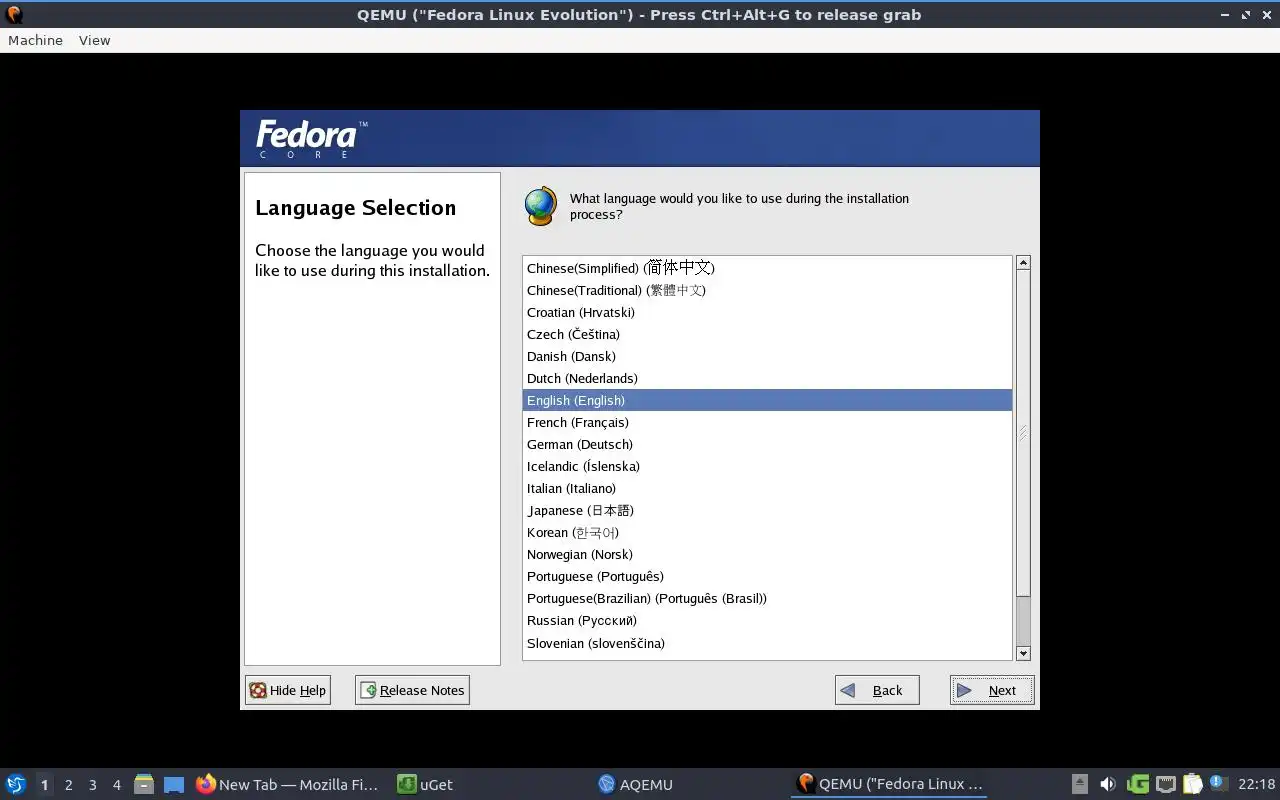Open the volume speaker tray icon

[x=1107, y=784]
